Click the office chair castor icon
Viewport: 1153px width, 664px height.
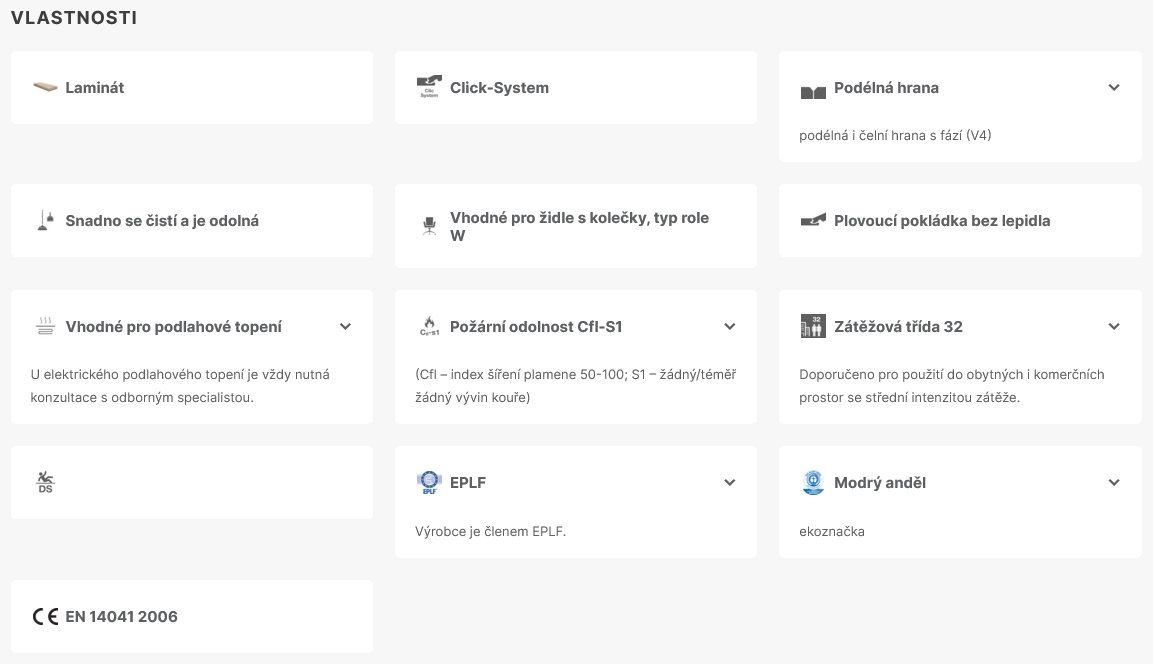click(429, 226)
